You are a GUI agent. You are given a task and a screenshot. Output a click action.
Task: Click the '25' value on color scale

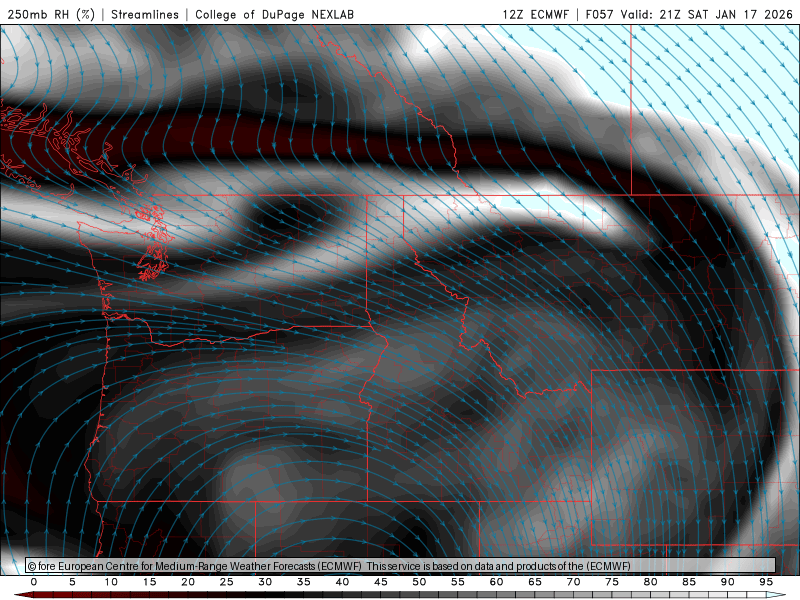point(227,582)
